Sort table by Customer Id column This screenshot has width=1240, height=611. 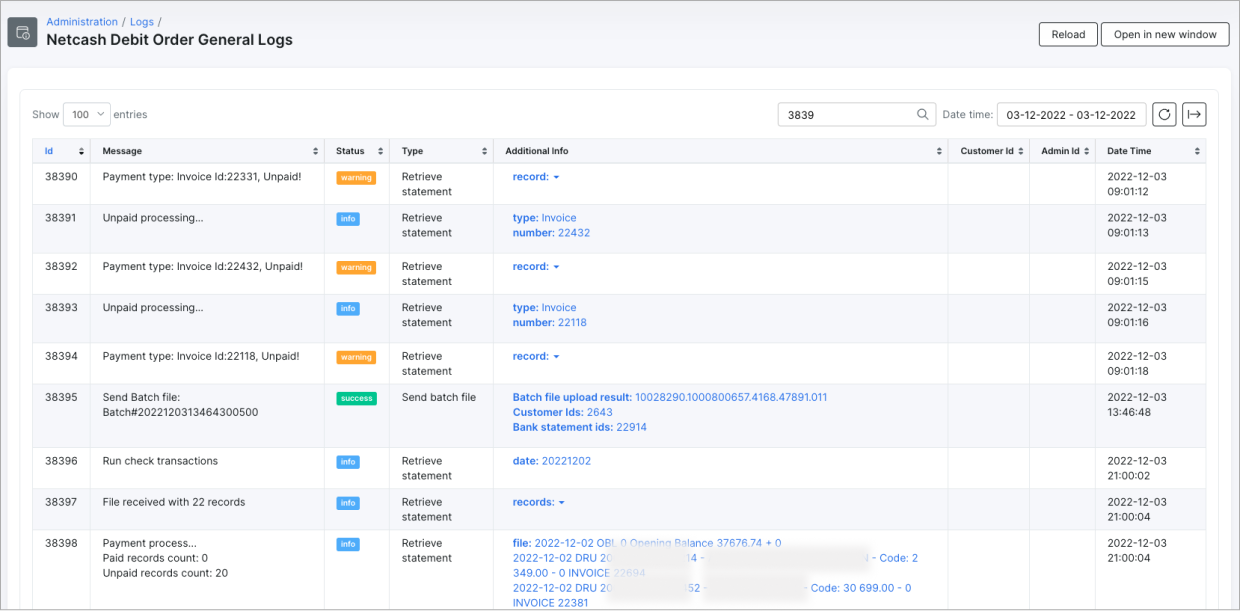[1019, 151]
